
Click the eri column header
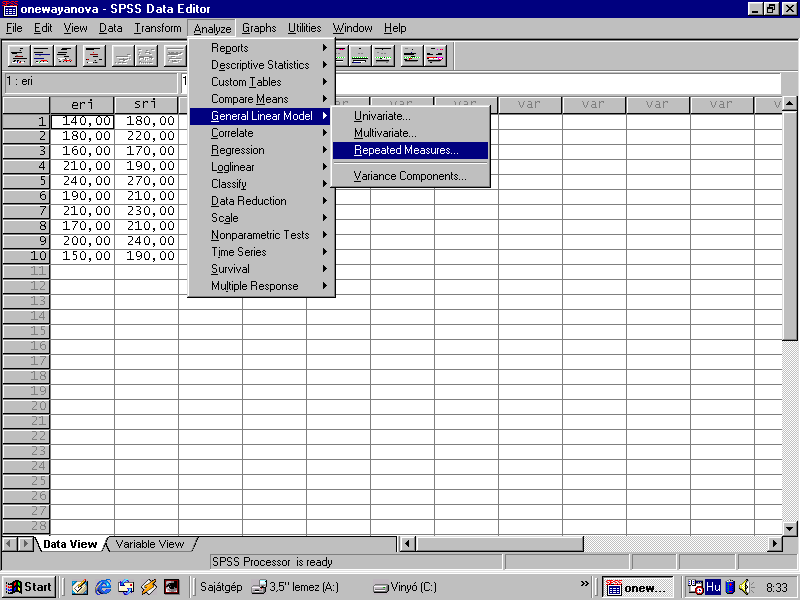tap(82, 105)
